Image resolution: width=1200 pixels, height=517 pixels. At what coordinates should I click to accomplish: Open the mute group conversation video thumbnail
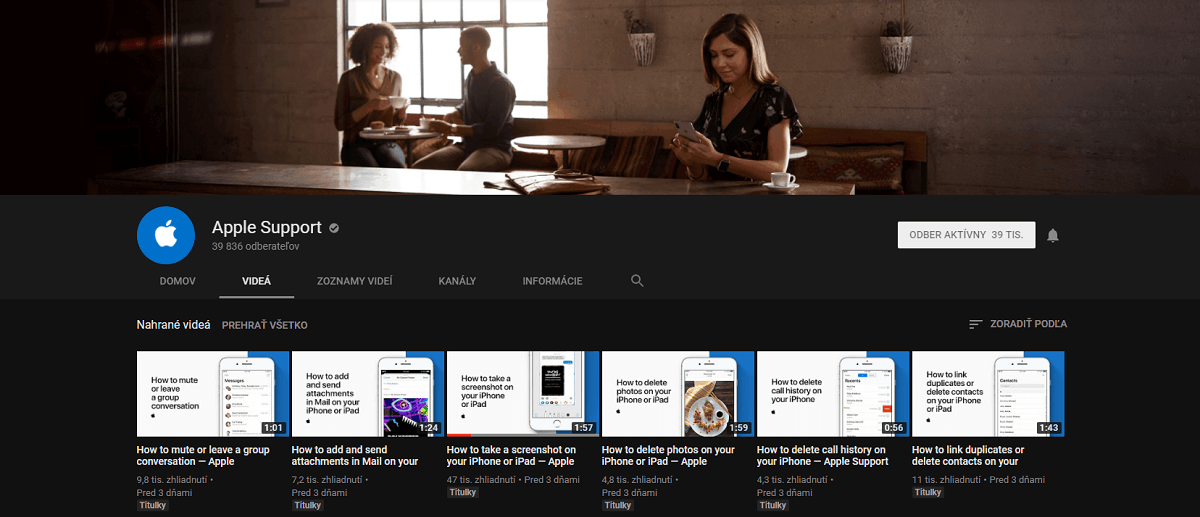[x=213, y=394]
